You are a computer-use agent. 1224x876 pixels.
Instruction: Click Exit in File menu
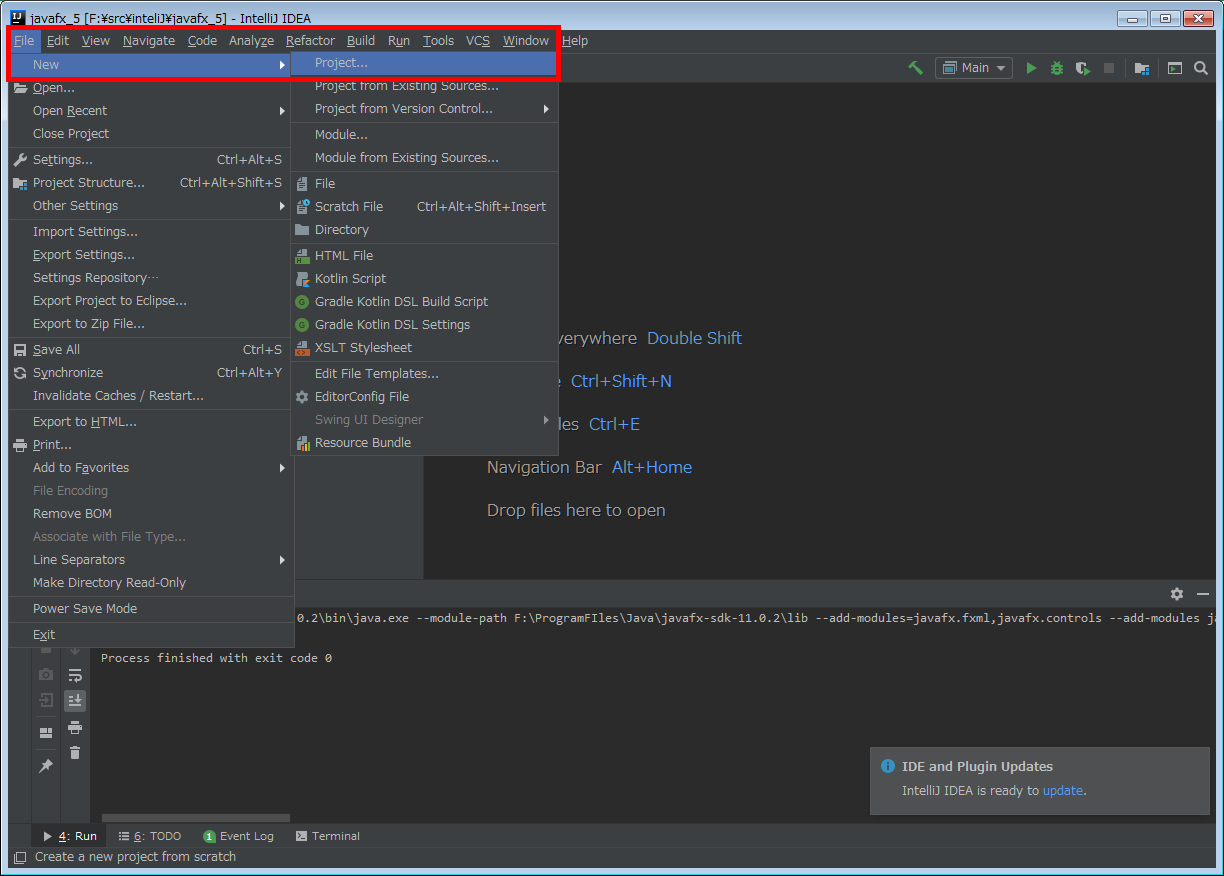(151, 635)
